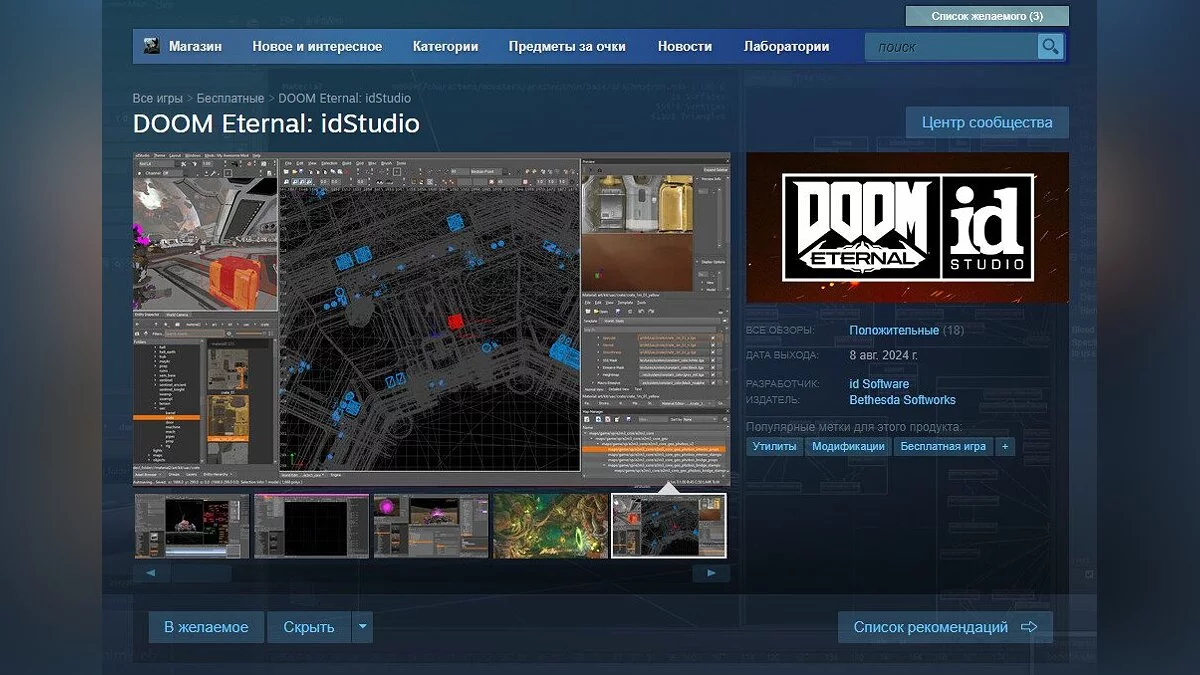
Task: Open Предметы за очки in the navigation bar
Action: pyautogui.click(x=567, y=47)
